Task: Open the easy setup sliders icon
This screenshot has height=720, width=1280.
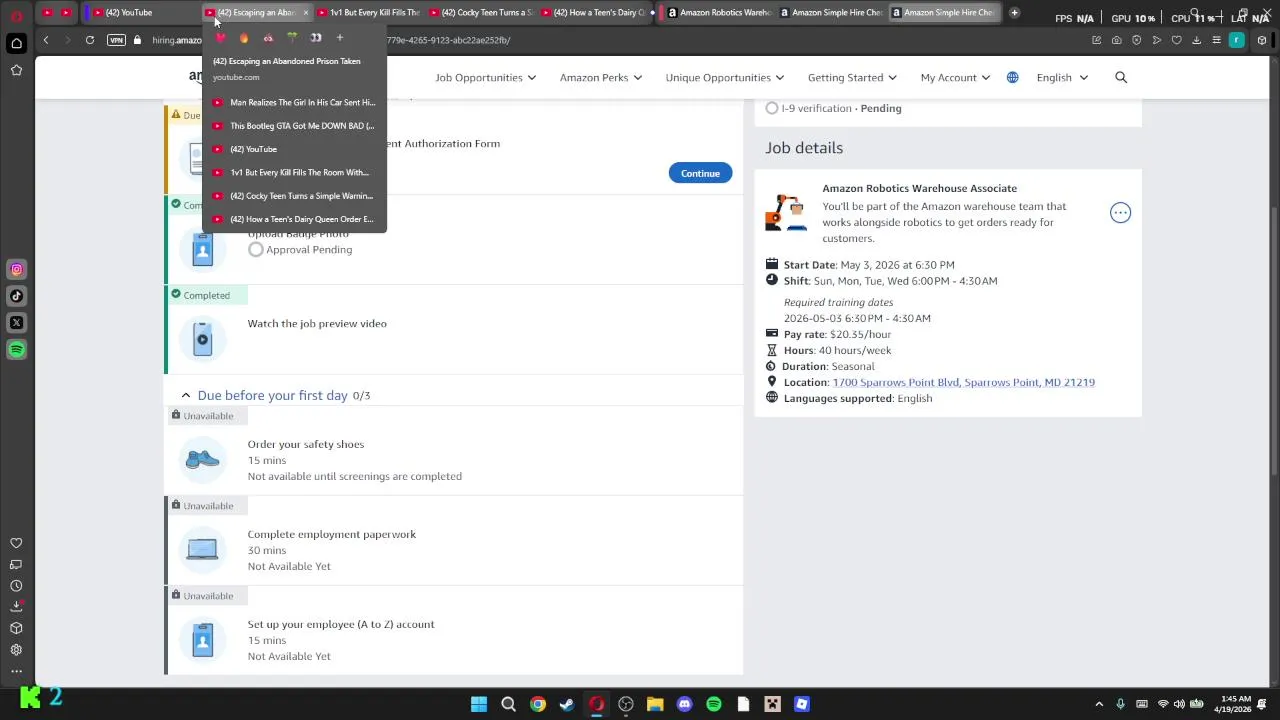Action: pyautogui.click(x=1216, y=40)
